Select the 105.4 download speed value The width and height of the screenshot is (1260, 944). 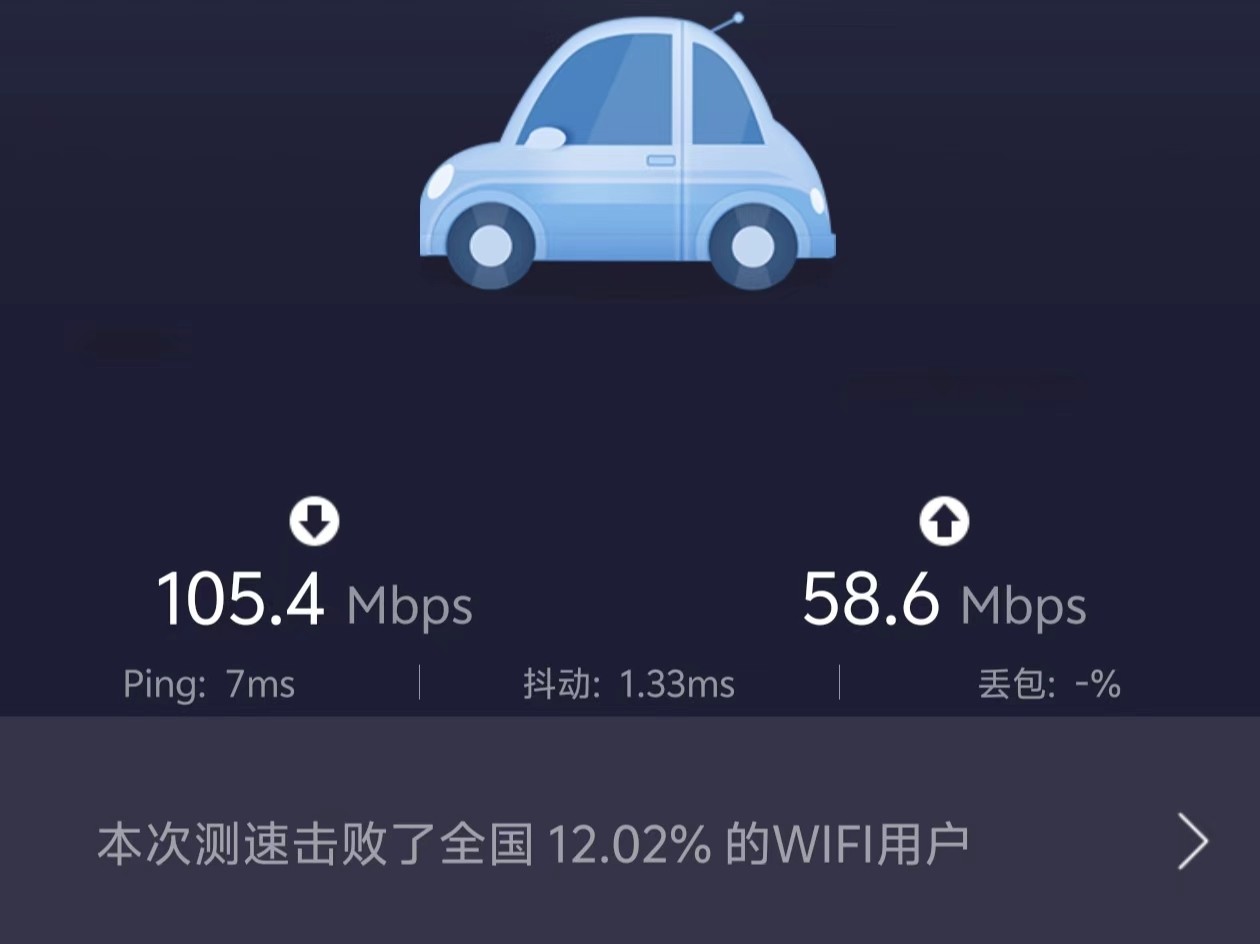click(241, 599)
